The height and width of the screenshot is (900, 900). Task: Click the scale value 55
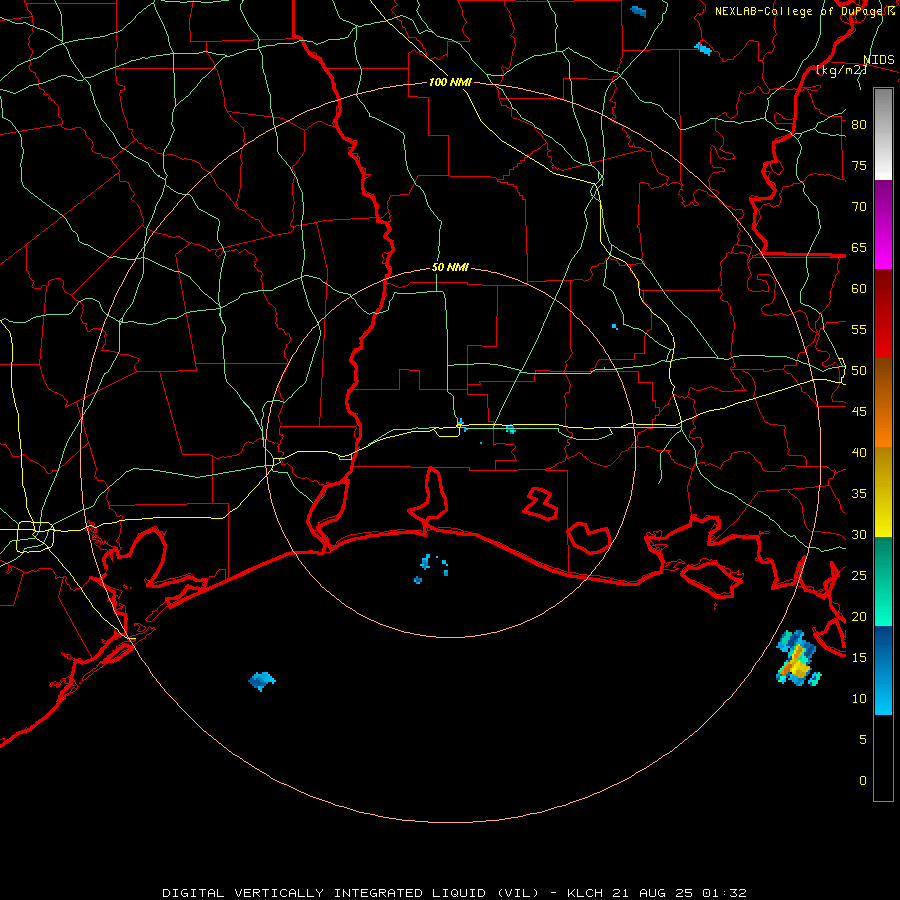click(859, 330)
